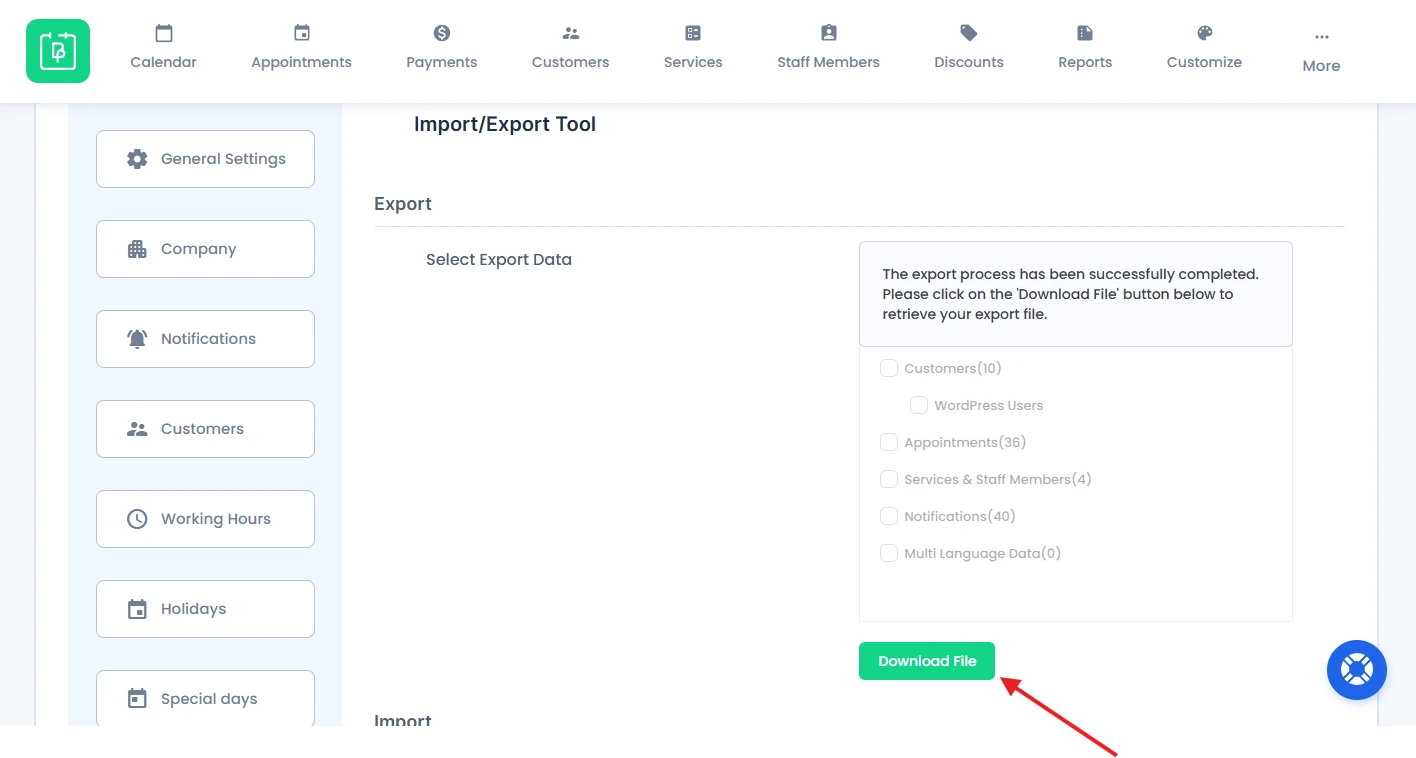1416x758 pixels.
Task: Open the Discounts menu label
Action: [x=969, y=62]
